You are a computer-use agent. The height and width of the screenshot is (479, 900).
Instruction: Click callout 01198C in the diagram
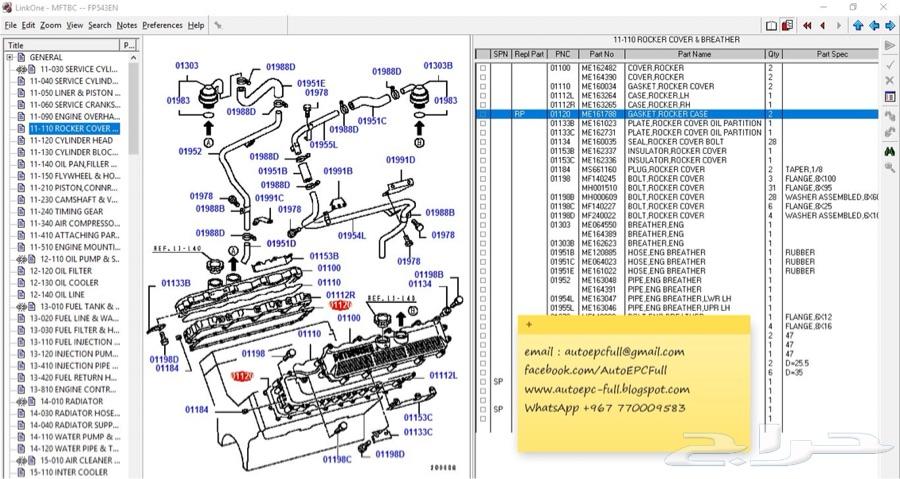click(337, 459)
